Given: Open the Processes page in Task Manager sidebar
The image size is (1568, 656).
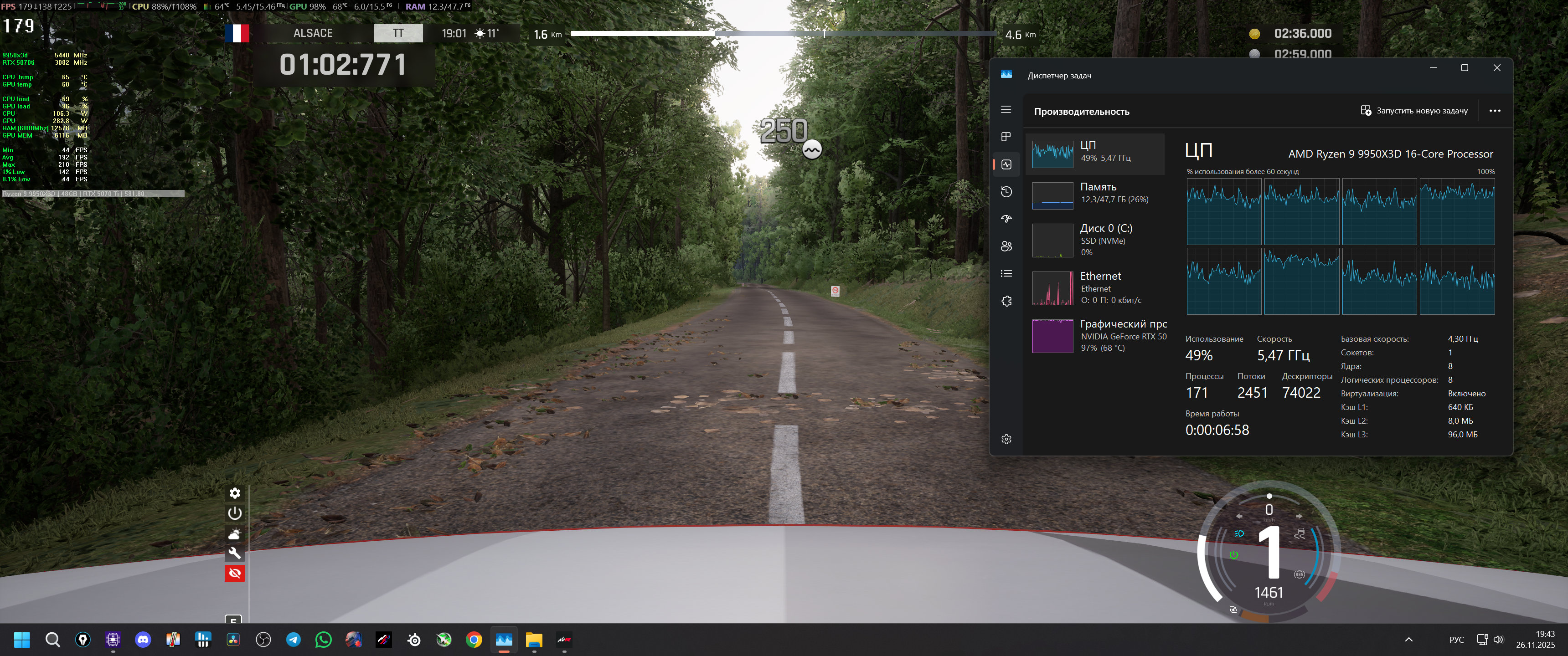Looking at the screenshot, I should (1006, 137).
